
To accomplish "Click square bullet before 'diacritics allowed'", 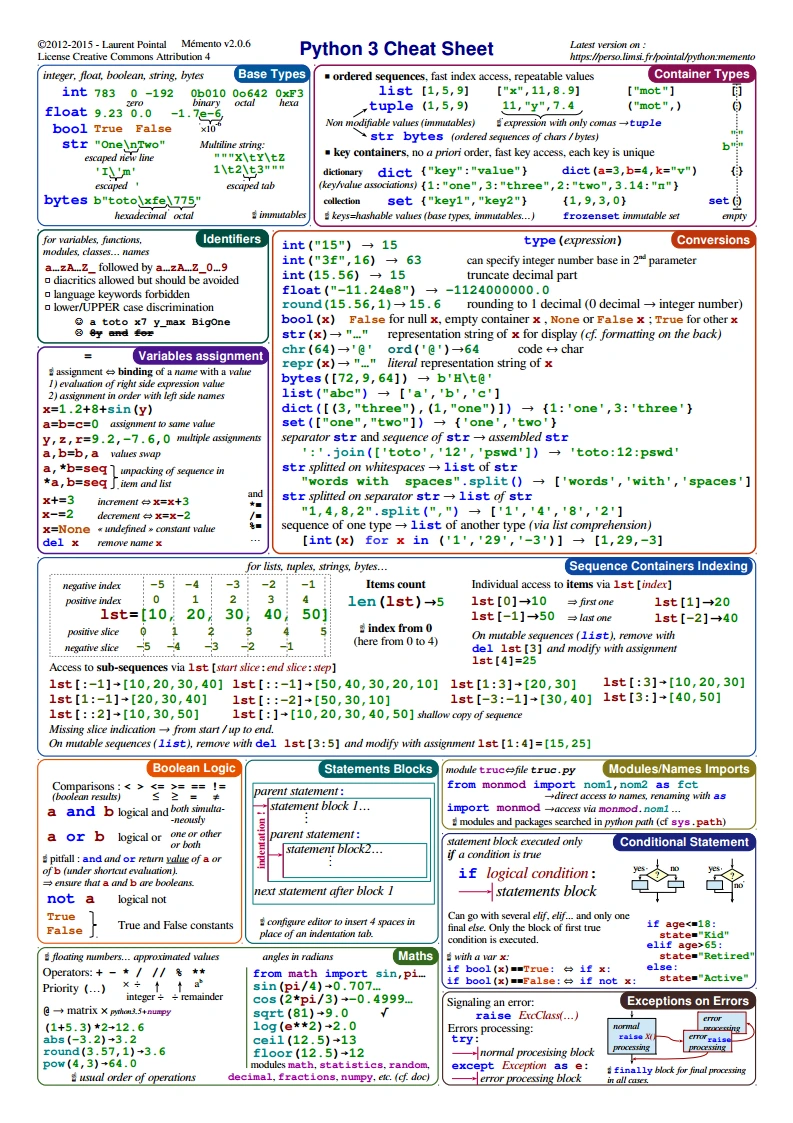I will click(47, 281).
